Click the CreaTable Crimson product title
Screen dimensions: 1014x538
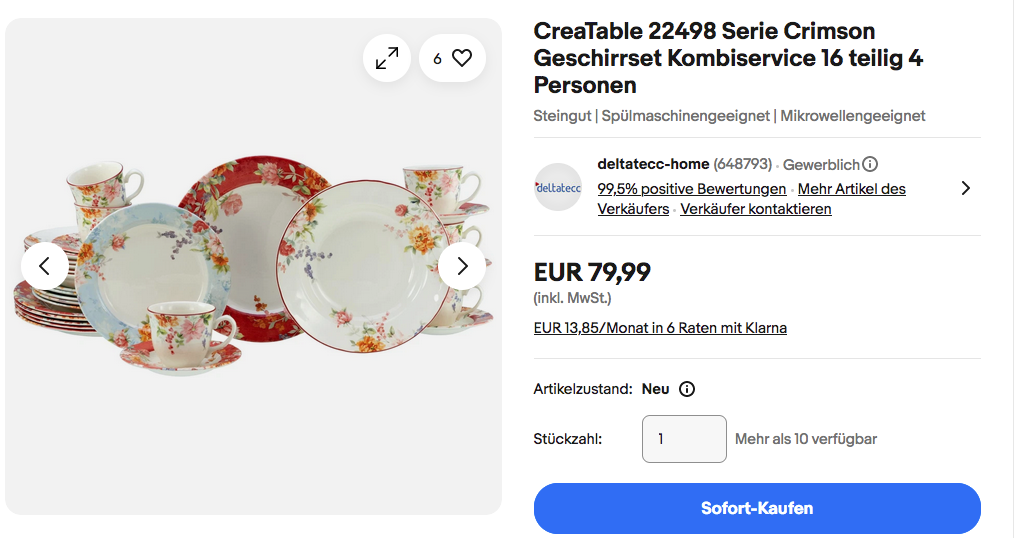click(x=728, y=58)
